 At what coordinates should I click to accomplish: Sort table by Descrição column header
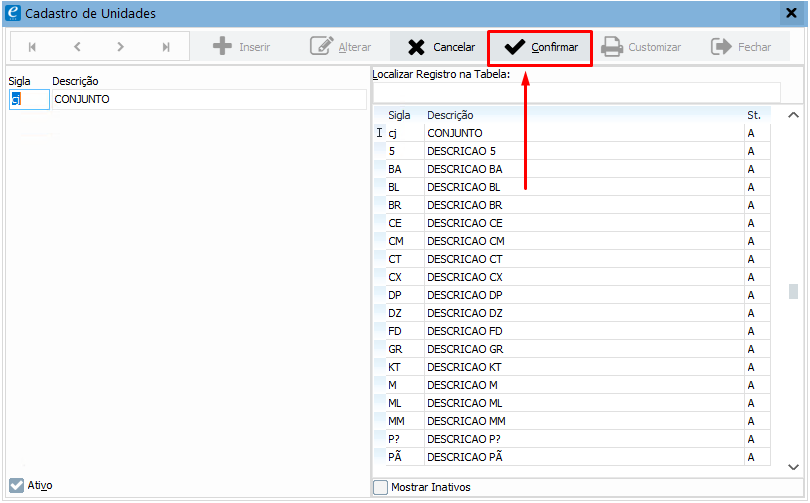(450, 115)
